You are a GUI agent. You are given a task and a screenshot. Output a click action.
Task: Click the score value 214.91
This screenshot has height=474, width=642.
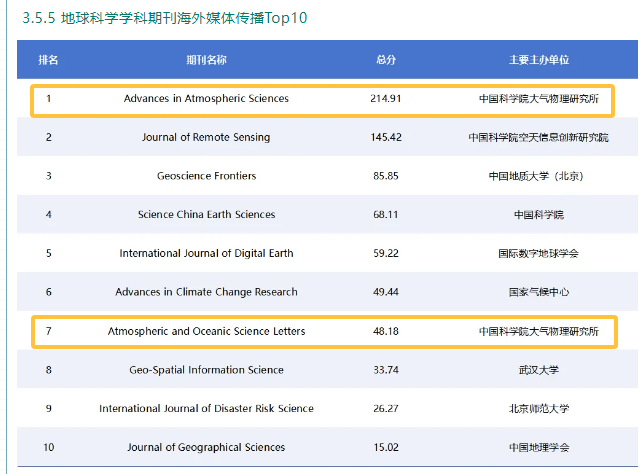tap(386, 99)
